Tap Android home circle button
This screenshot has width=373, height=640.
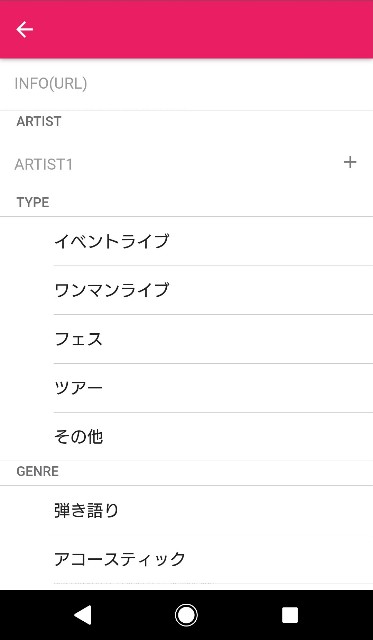[186, 615]
